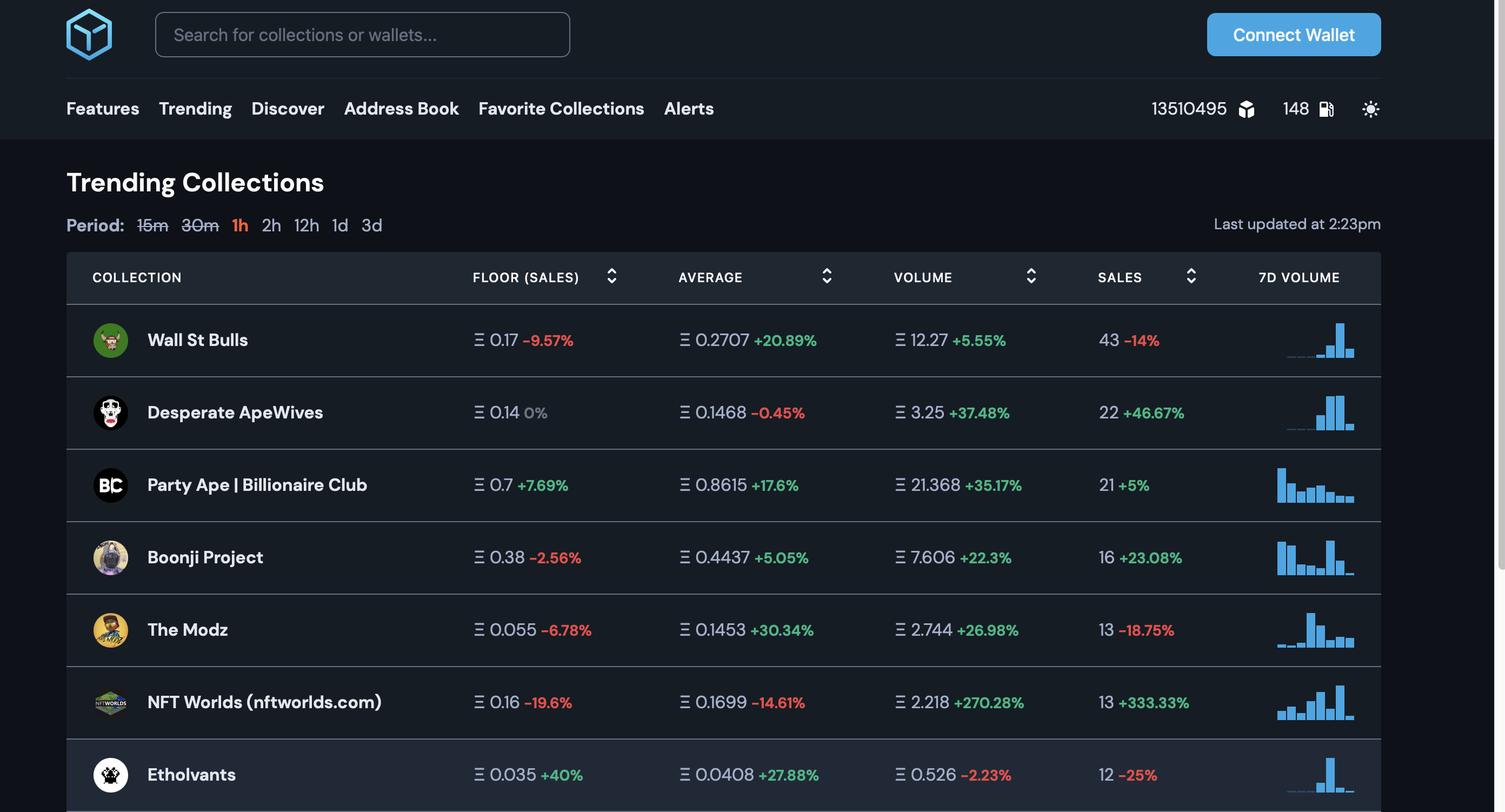Click the Boonji Project avatar icon
This screenshot has height=812, width=1505.
[x=110, y=557]
